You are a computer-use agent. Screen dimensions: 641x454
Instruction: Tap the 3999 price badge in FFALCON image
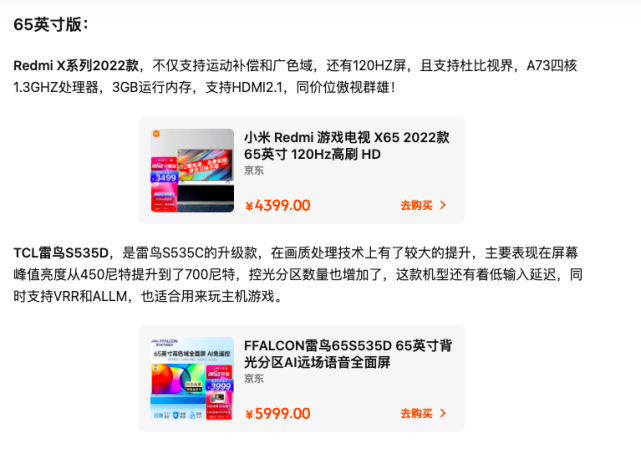pyautogui.click(x=220, y=386)
